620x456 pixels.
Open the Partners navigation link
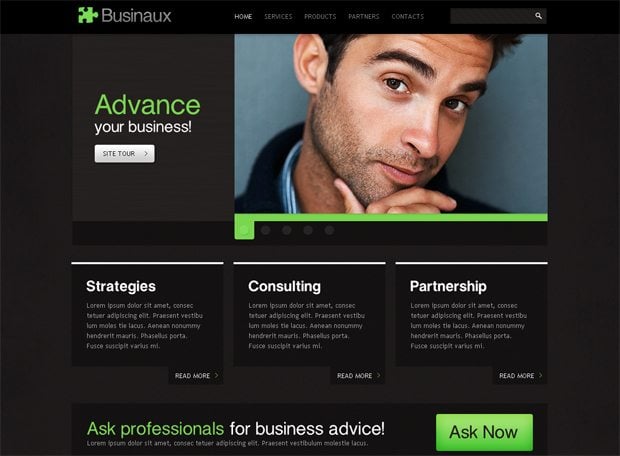[x=364, y=17]
